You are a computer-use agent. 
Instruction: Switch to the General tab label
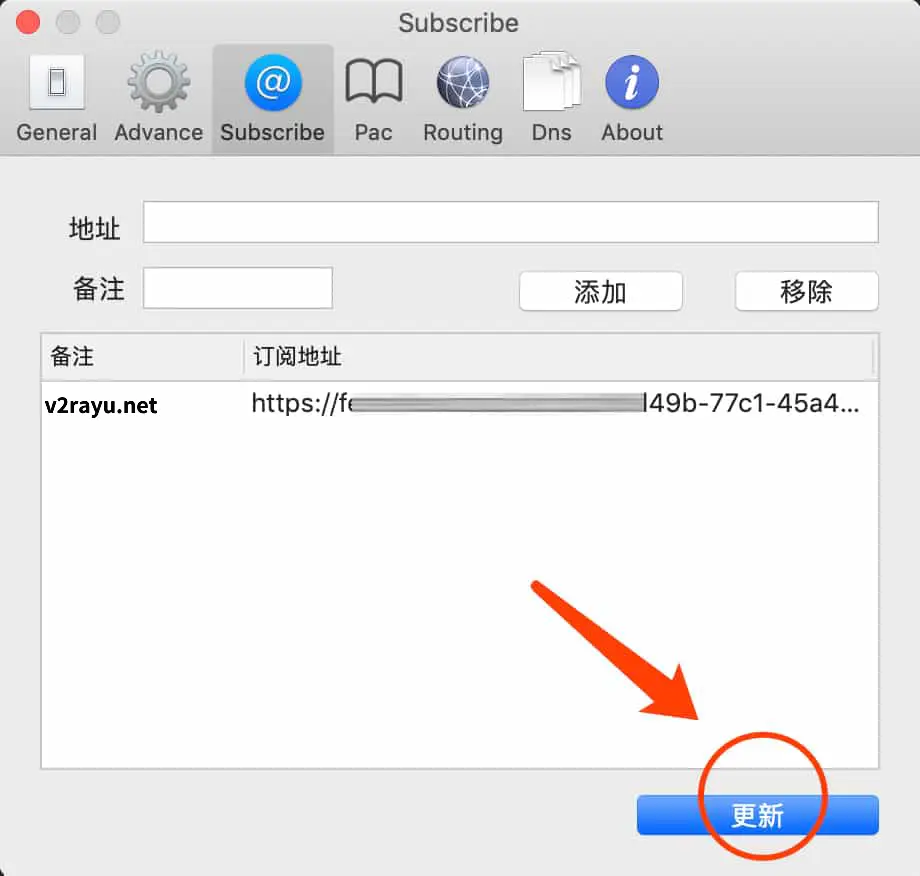point(56,133)
